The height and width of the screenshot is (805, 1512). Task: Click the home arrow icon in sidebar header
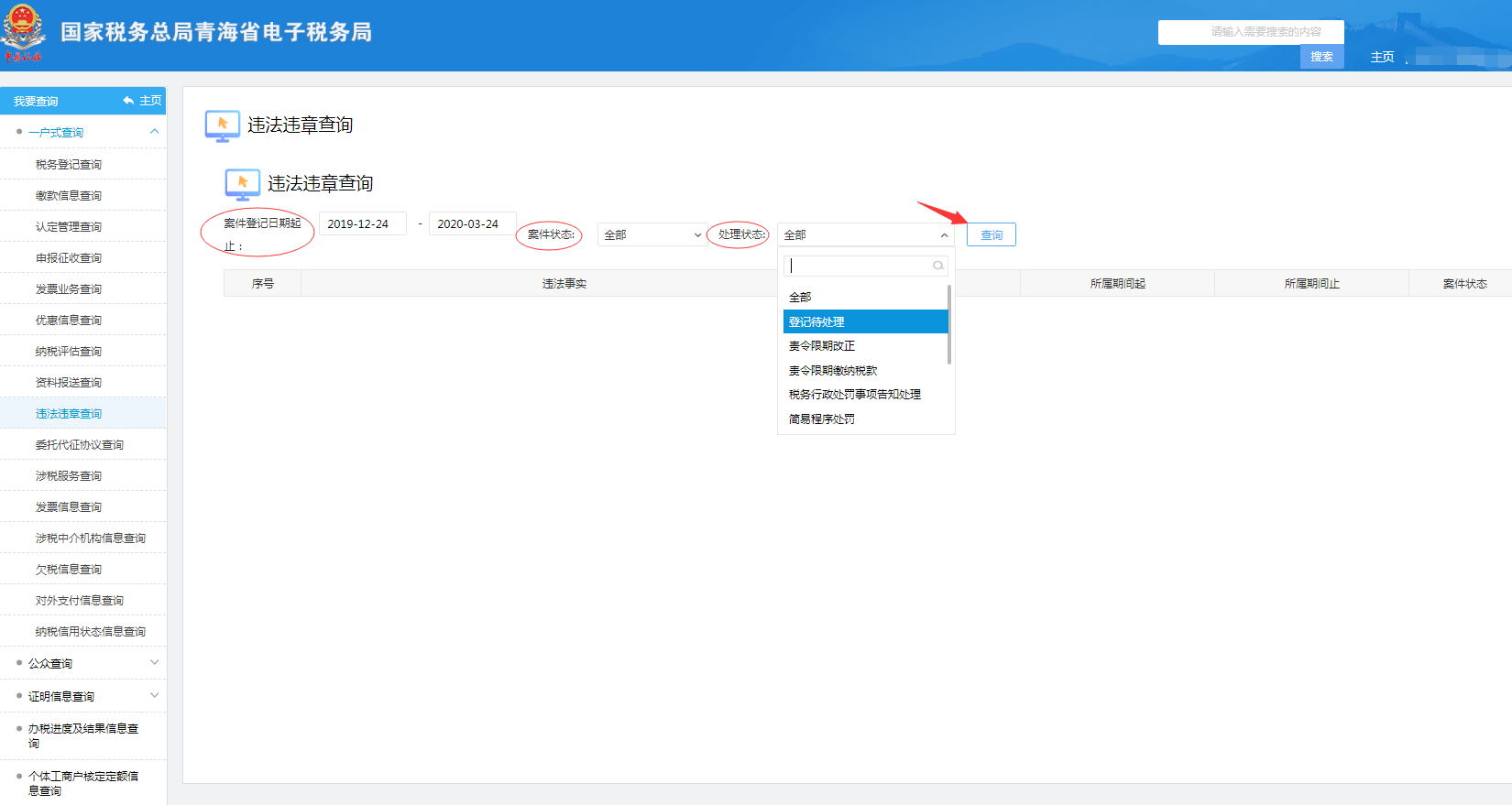coord(128,101)
